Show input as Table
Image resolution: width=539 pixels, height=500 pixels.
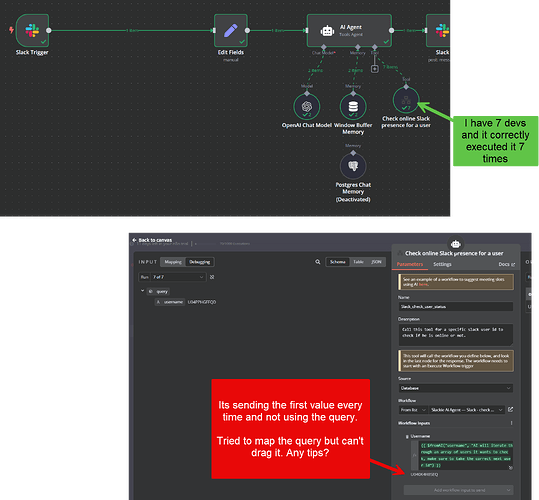coord(358,262)
